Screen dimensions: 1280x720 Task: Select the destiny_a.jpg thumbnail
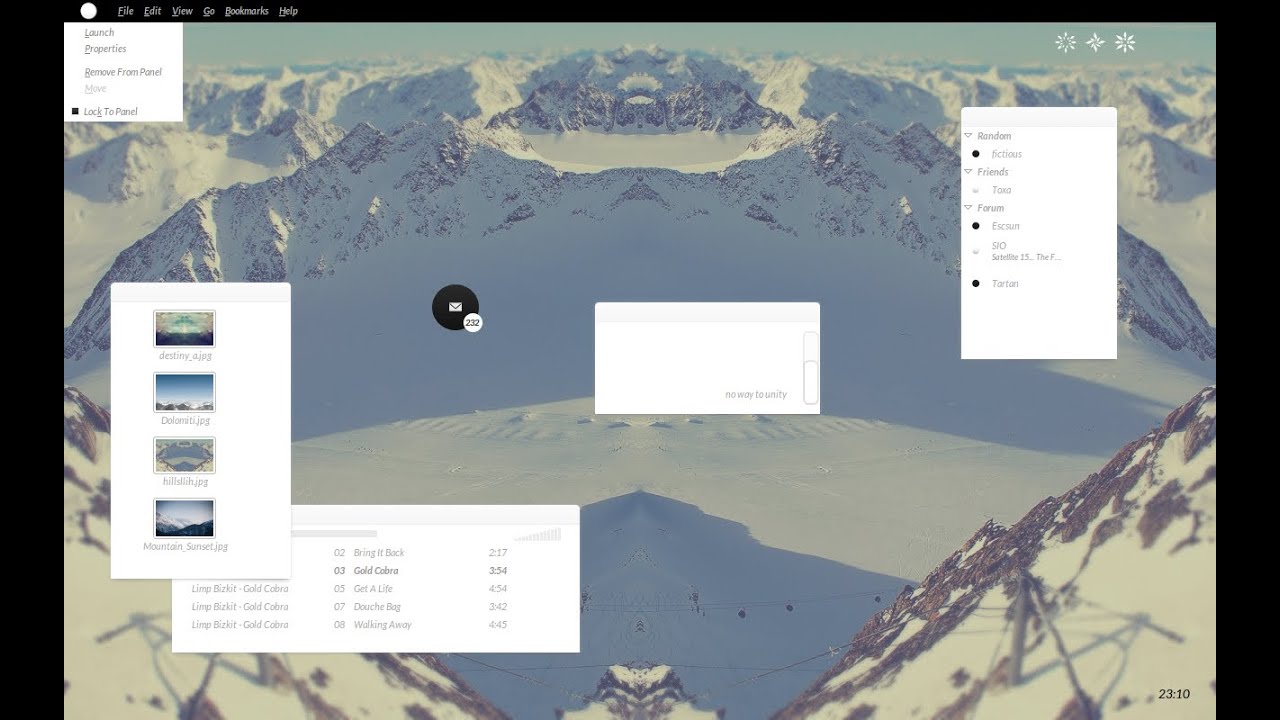(184, 329)
